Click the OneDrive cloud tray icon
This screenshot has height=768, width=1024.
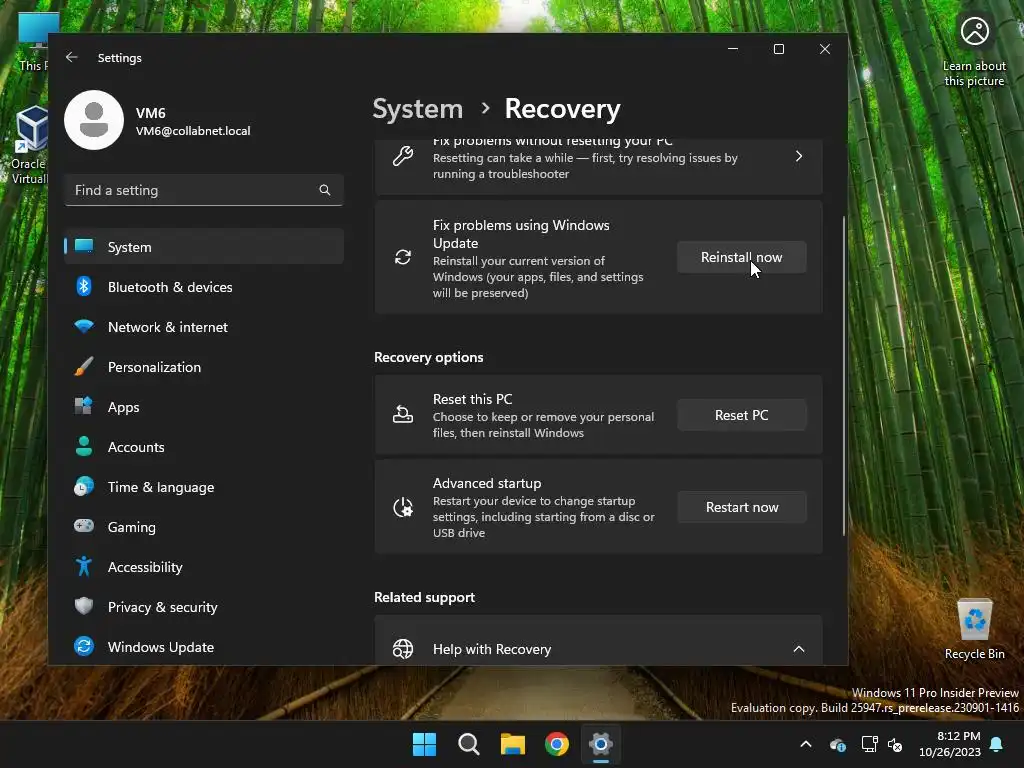(x=838, y=744)
